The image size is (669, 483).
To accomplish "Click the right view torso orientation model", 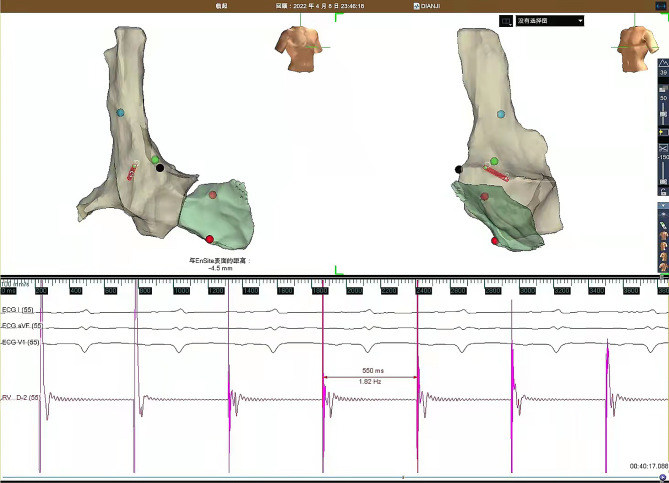I will pos(637,48).
